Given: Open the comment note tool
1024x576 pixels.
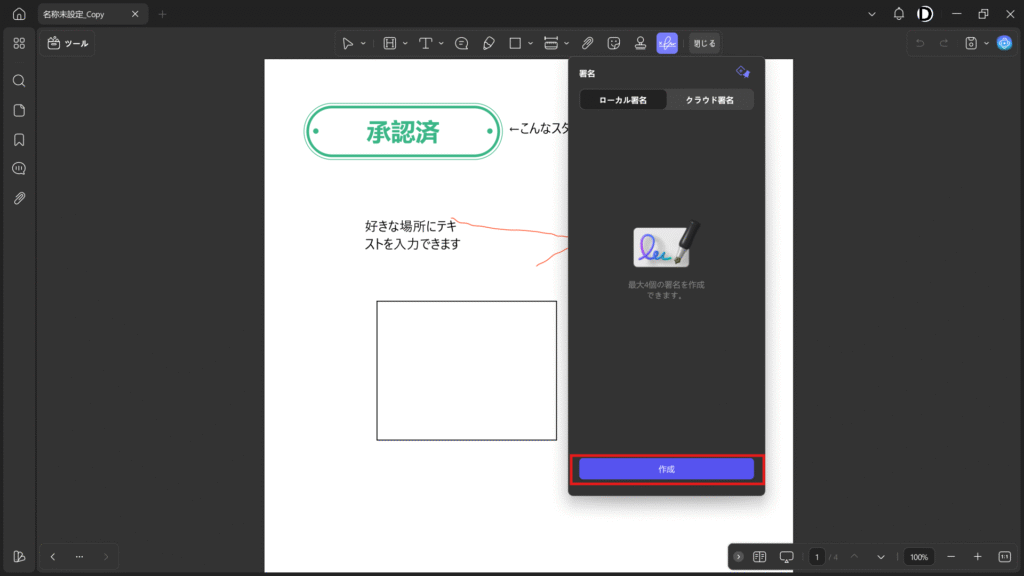Looking at the screenshot, I should (x=462, y=43).
